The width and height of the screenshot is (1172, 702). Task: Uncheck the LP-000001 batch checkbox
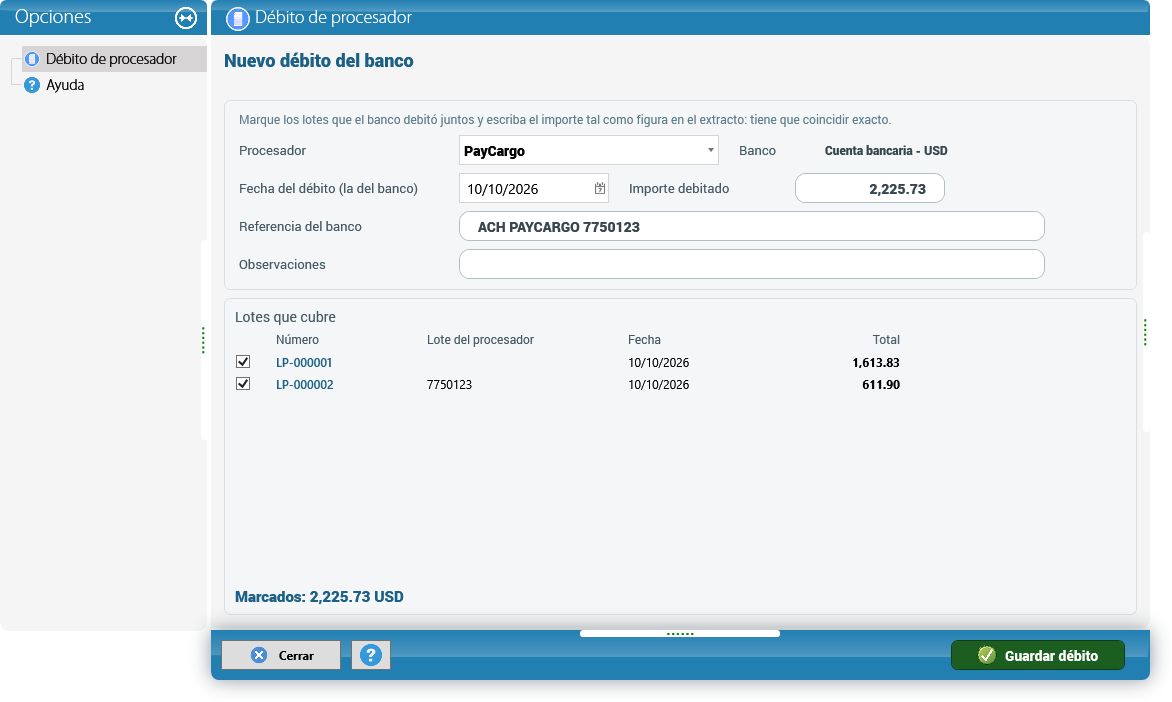(x=243, y=362)
